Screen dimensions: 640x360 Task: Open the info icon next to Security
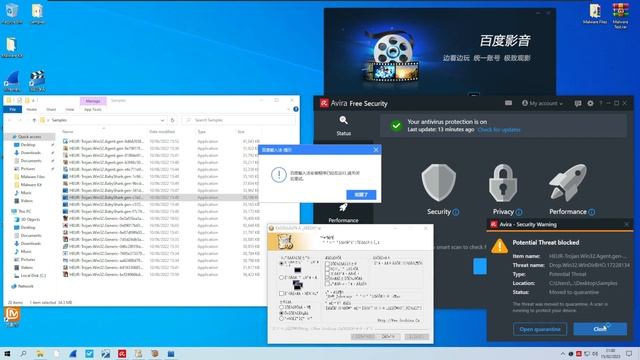click(x=456, y=212)
